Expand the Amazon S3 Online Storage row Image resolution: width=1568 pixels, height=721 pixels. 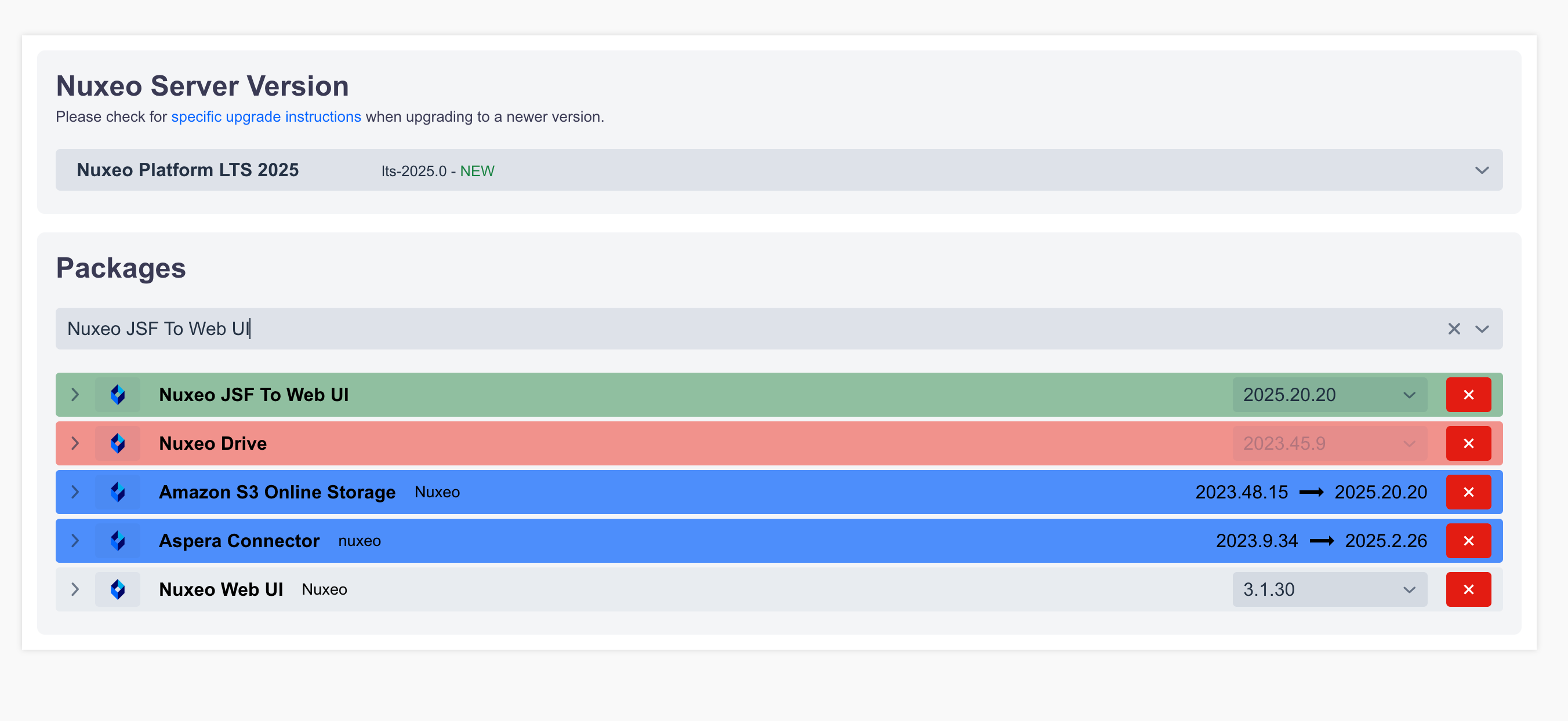point(75,491)
